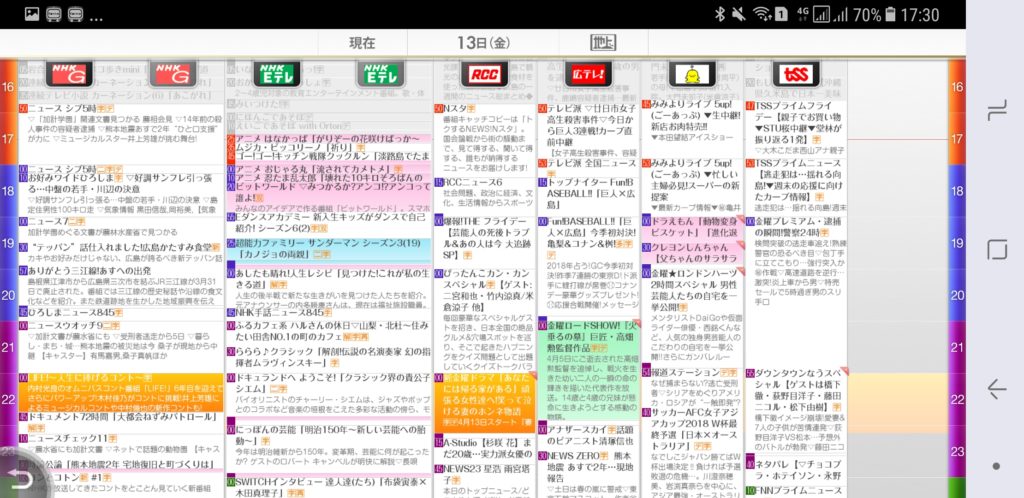1024x498 pixels.
Task: Open NEWS ZERO program
Action: (x=588, y=474)
